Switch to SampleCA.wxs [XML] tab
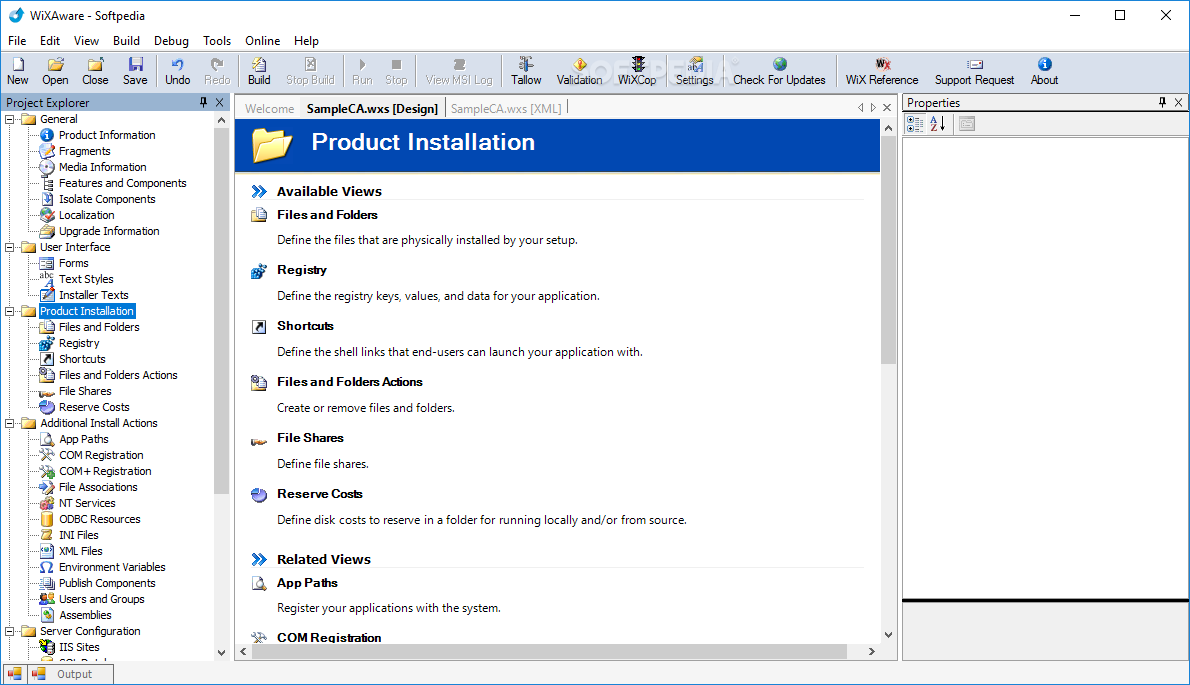Viewport: 1190px width, 685px height. click(x=506, y=108)
